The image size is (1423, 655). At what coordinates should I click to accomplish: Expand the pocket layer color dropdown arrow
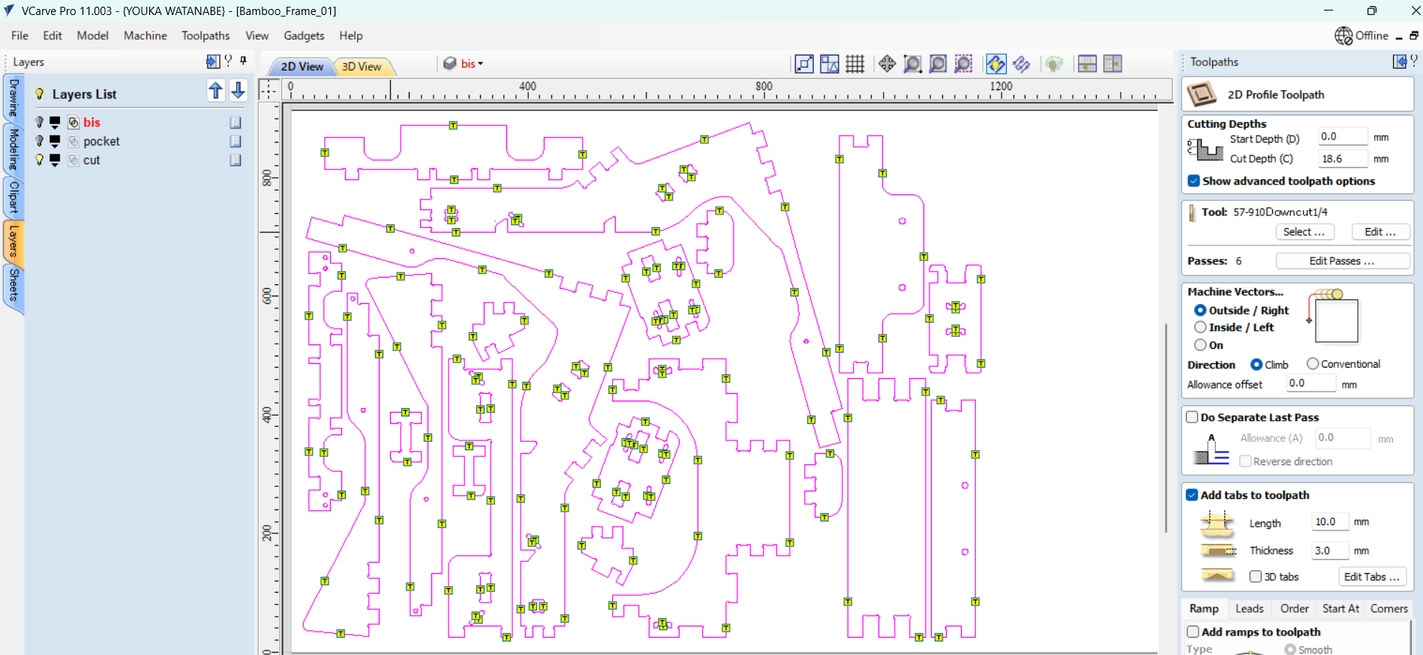tap(54, 146)
